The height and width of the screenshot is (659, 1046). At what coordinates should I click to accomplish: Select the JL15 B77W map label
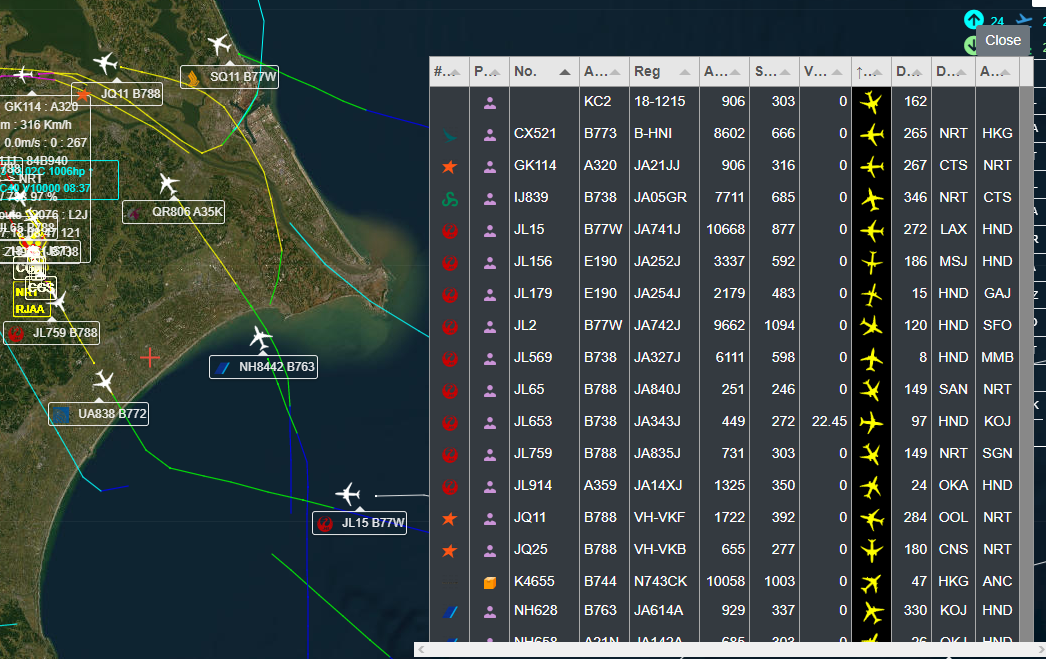pyautogui.click(x=360, y=523)
